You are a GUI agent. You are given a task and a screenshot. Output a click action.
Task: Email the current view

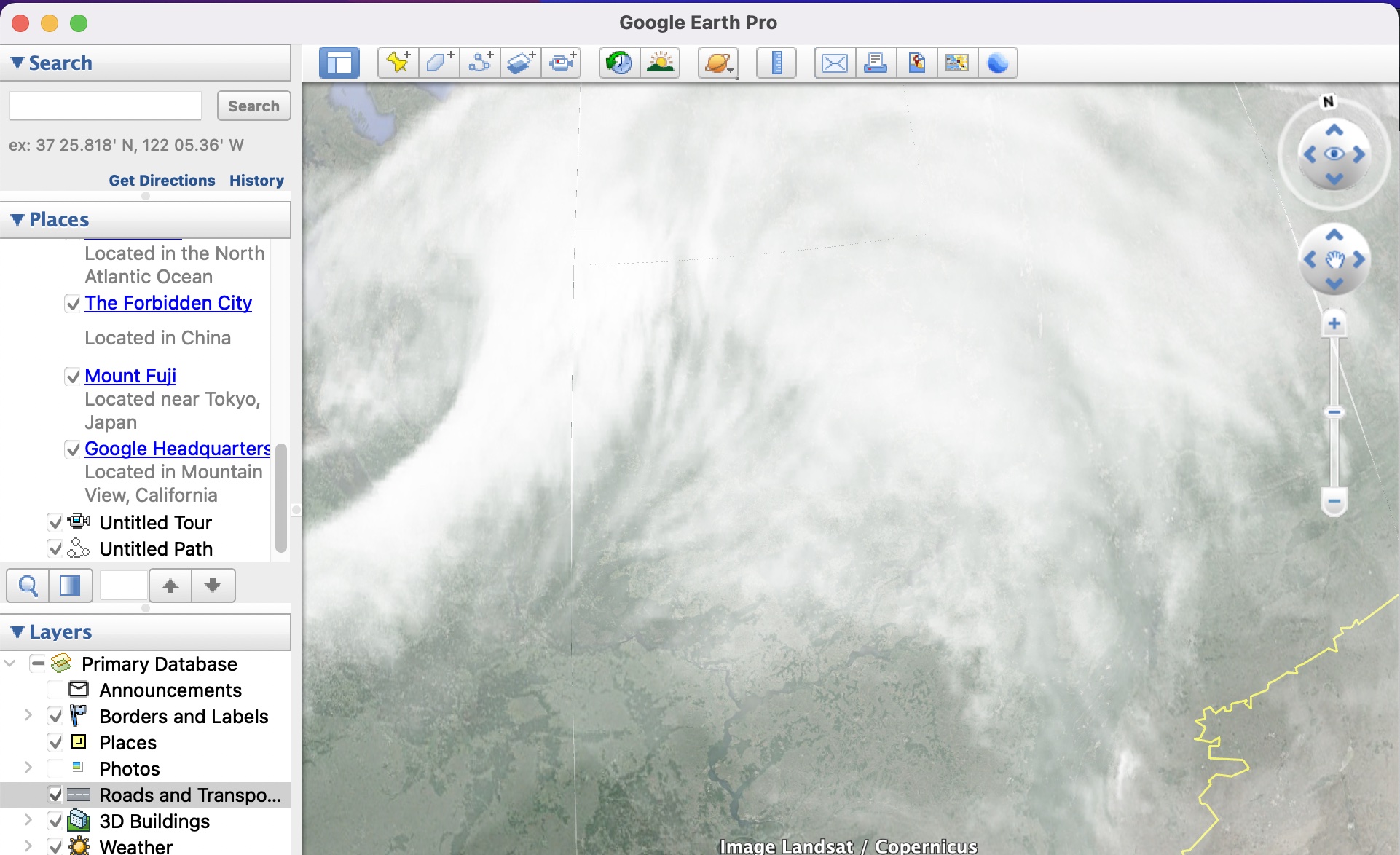click(835, 63)
